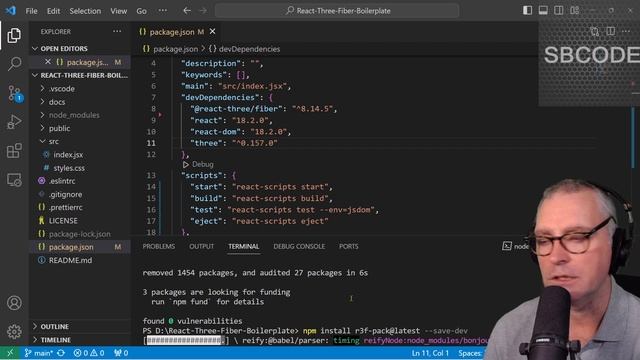
Task: Open the Selection menu
Action: pos(85,11)
